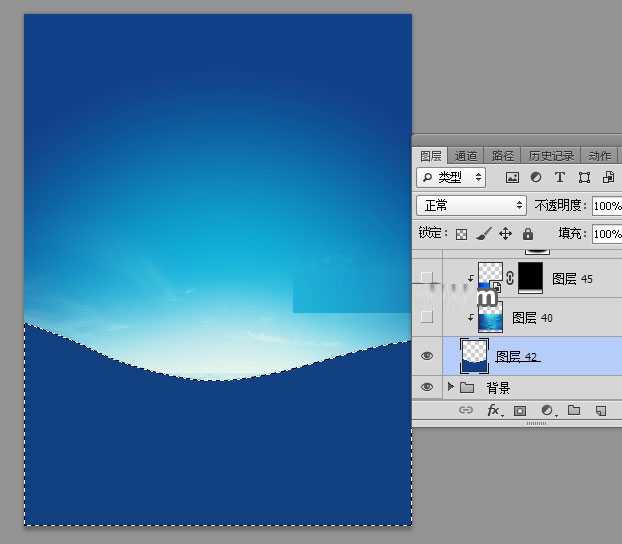
Task: Expand the 背景 group triangle
Action: point(450,387)
